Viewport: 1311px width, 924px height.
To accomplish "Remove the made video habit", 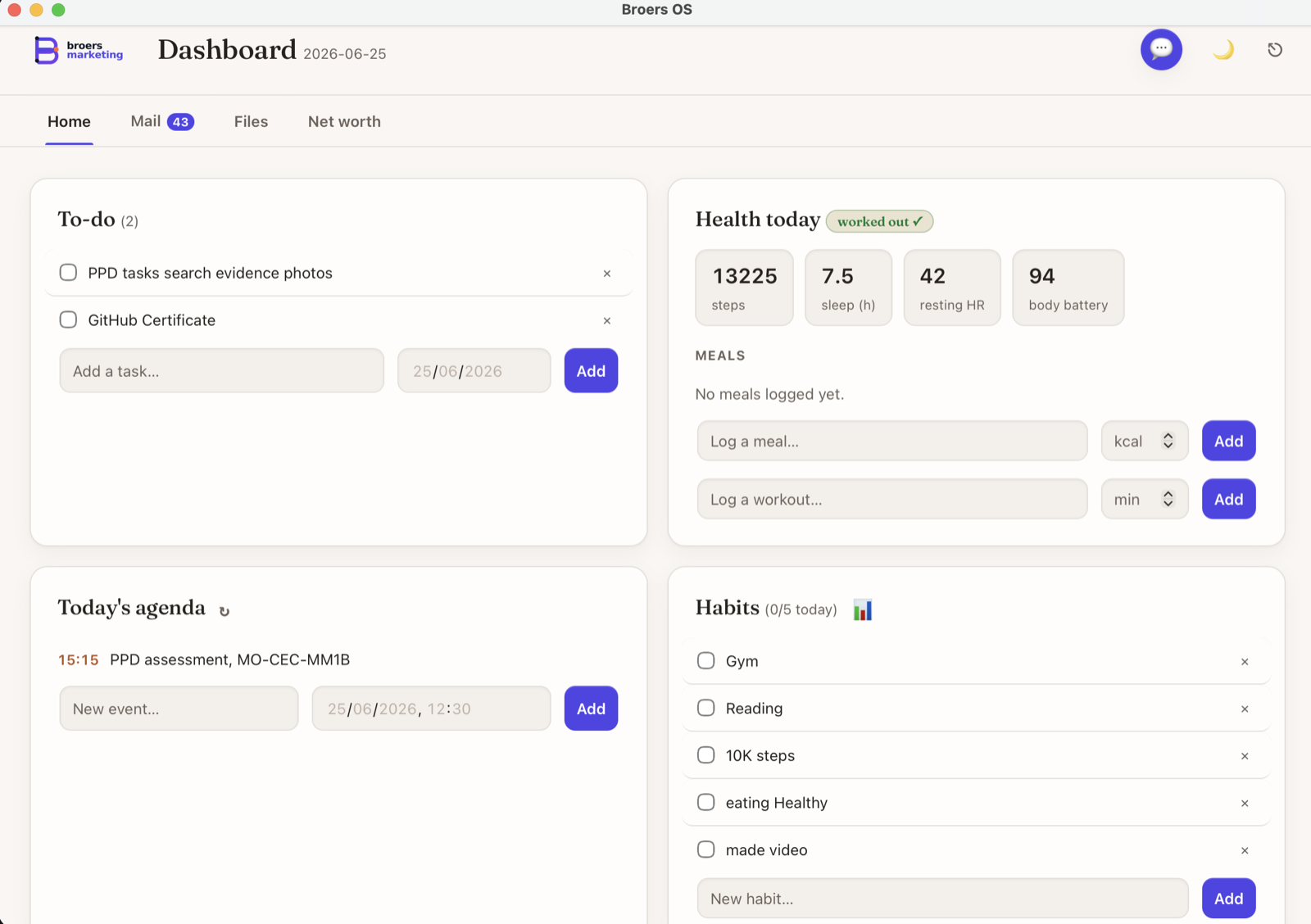I will (1245, 851).
